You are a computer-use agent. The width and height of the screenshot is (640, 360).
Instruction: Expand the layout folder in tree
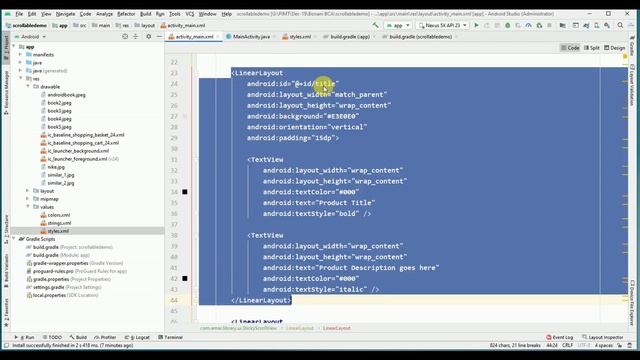point(28,191)
